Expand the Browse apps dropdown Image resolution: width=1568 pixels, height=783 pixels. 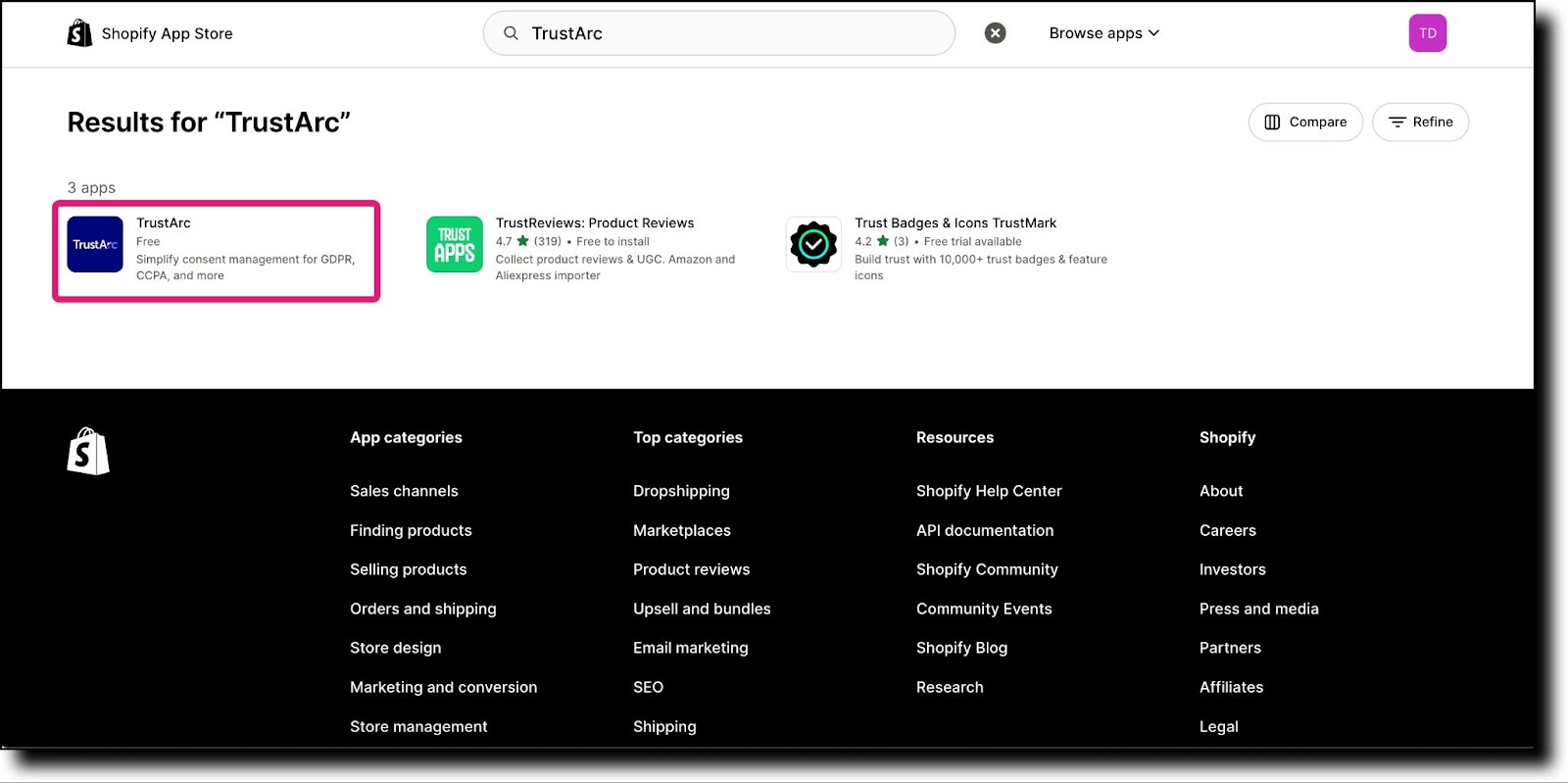pos(1104,33)
